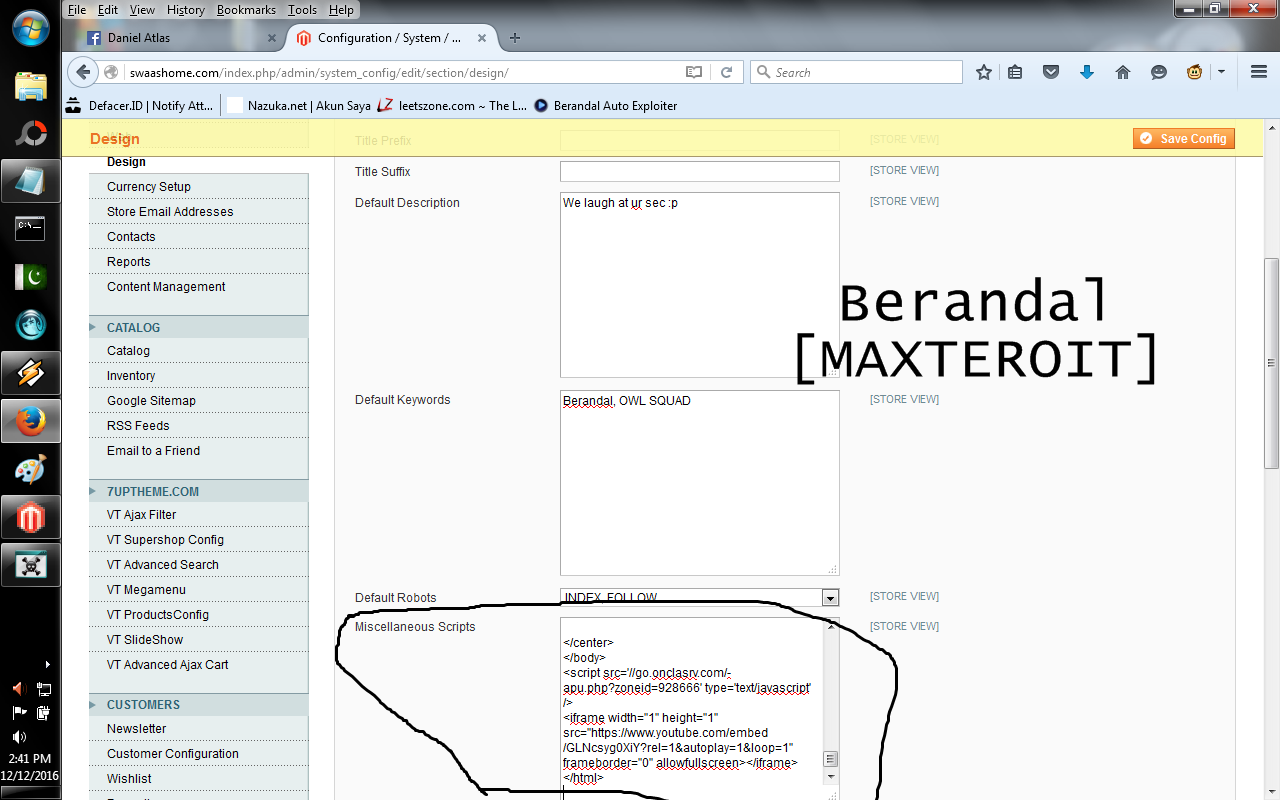Open the View menu
1280x800 pixels.
coord(142,10)
